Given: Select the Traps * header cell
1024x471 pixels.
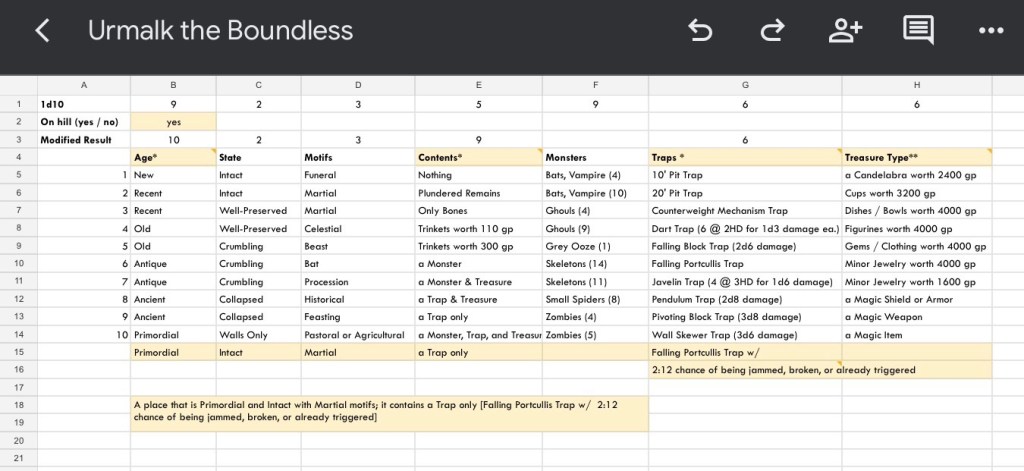Looking at the screenshot, I should pos(745,157).
